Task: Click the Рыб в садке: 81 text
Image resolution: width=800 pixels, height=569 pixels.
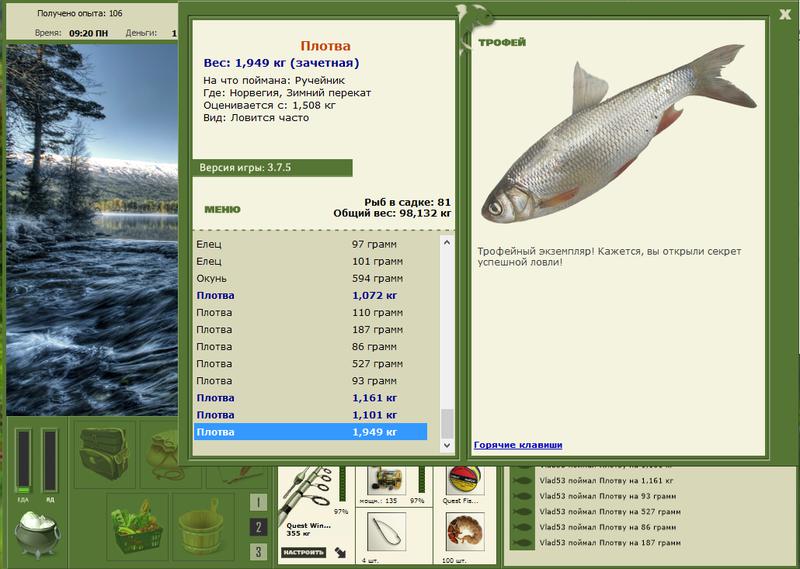Action: 407,202
